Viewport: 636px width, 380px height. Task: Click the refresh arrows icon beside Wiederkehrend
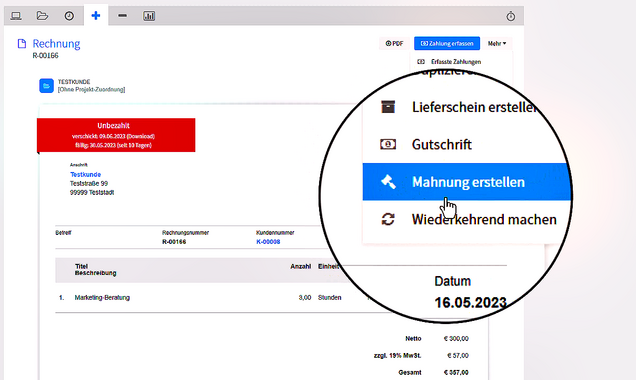388,219
